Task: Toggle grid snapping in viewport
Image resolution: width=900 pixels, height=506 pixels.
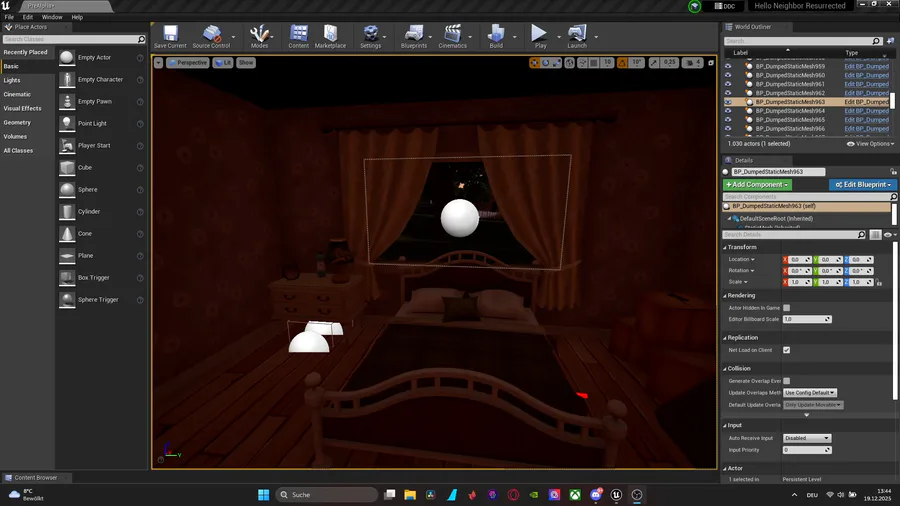Action: coord(594,63)
